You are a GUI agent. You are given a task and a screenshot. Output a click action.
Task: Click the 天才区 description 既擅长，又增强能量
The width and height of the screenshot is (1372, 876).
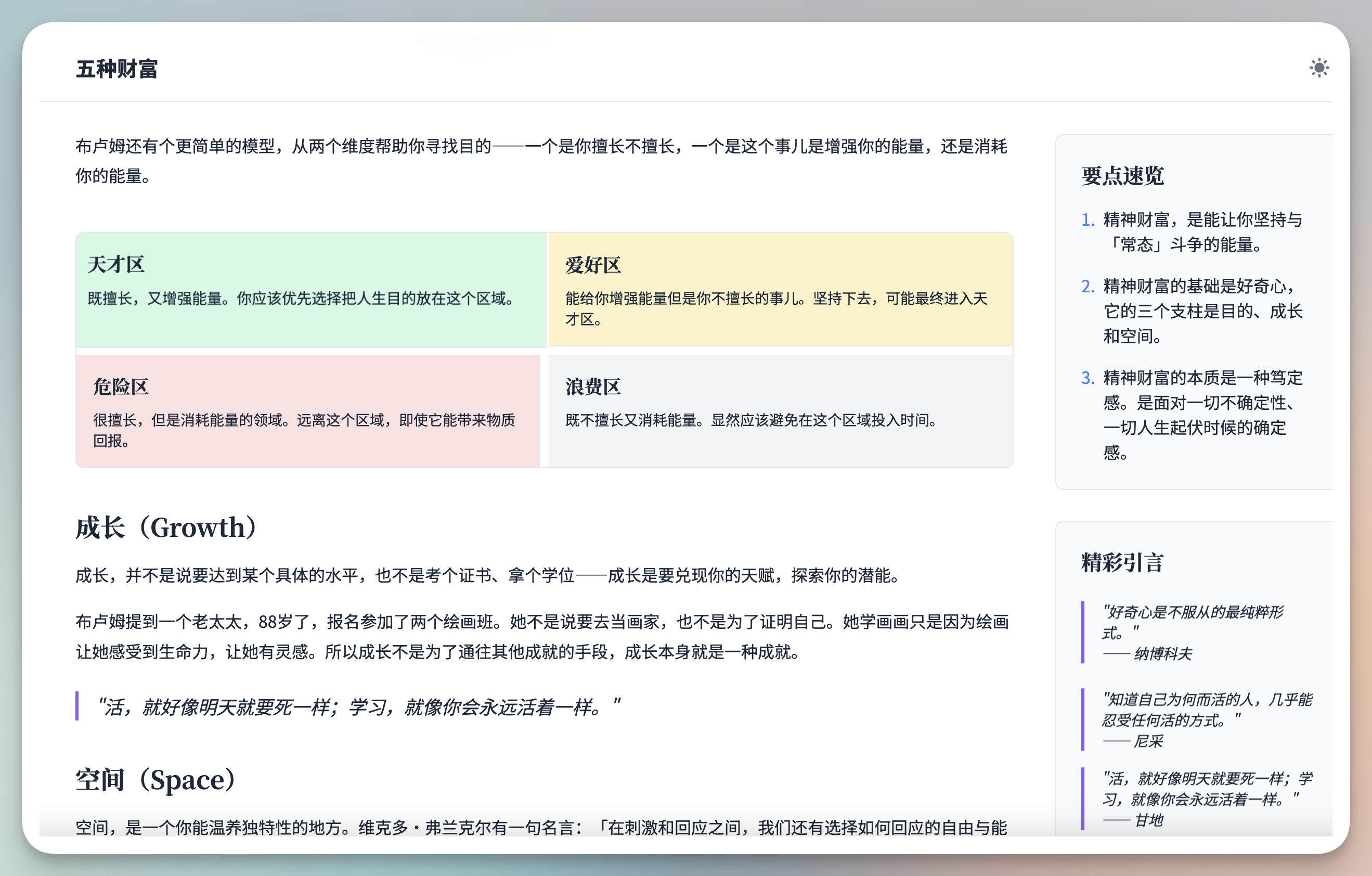(303, 298)
